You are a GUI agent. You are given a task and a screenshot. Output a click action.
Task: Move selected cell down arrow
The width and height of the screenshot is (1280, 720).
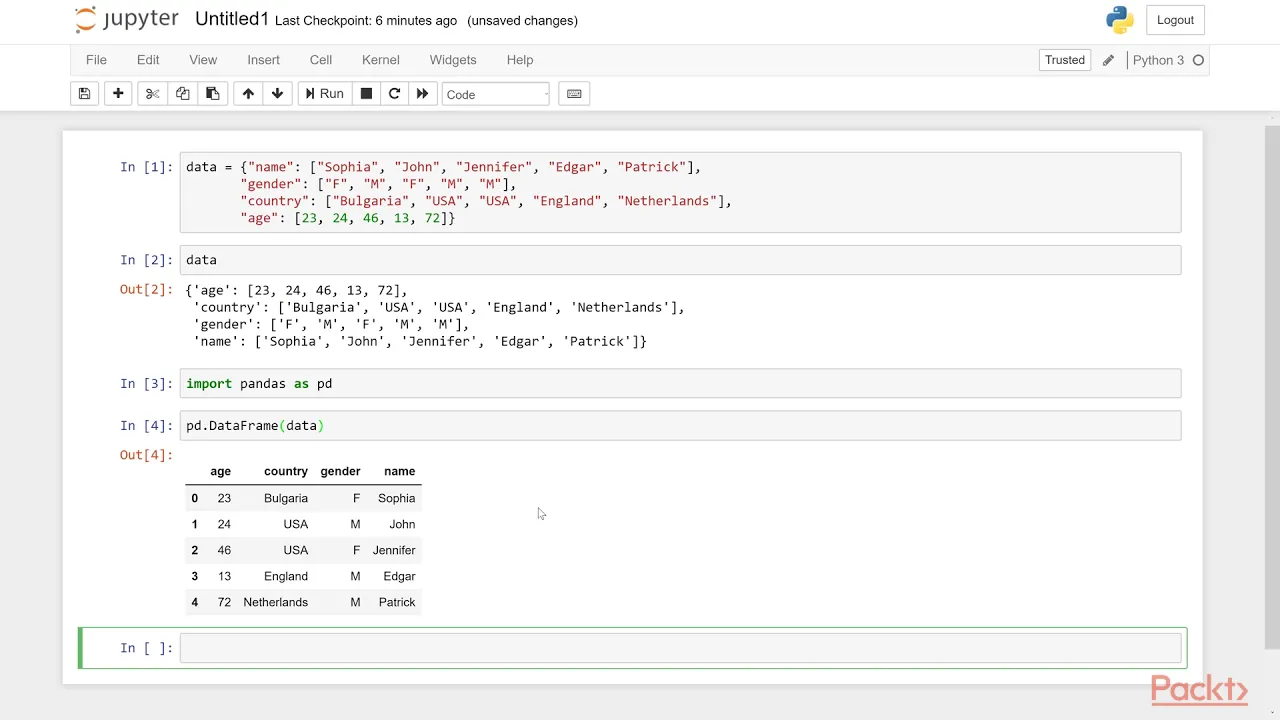pos(277,94)
